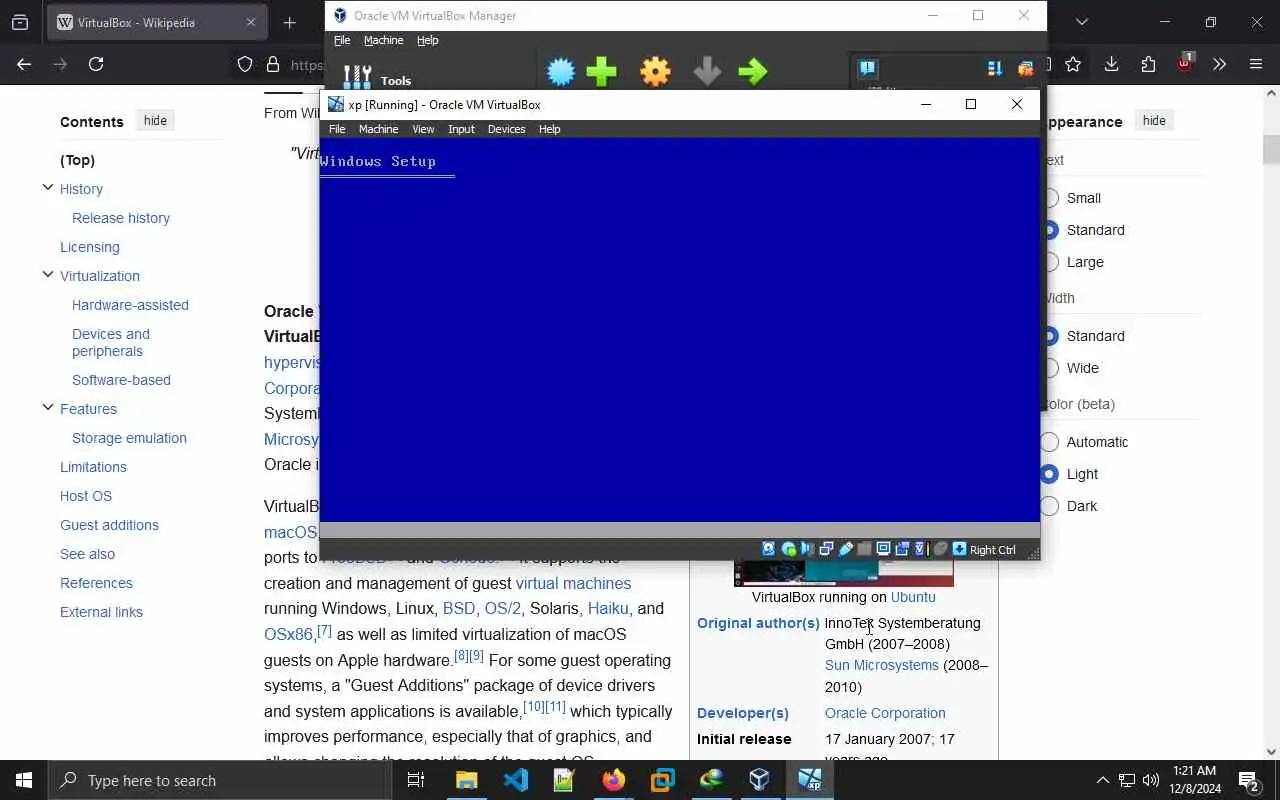Open the Firefox list-all-tabs dropdown arrow

pyautogui.click(x=1081, y=22)
